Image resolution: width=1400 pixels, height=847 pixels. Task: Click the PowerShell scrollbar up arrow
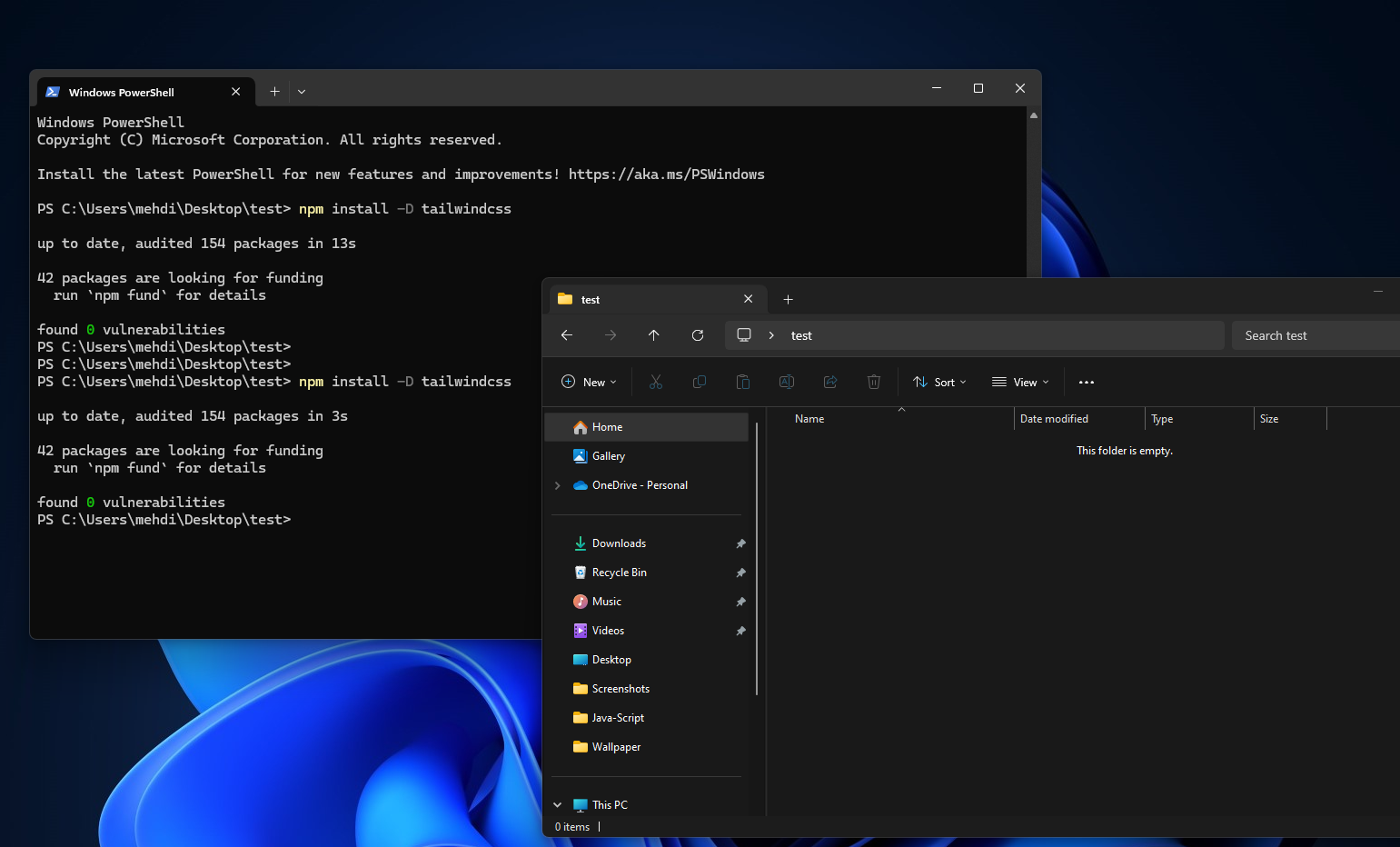[1034, 115]
